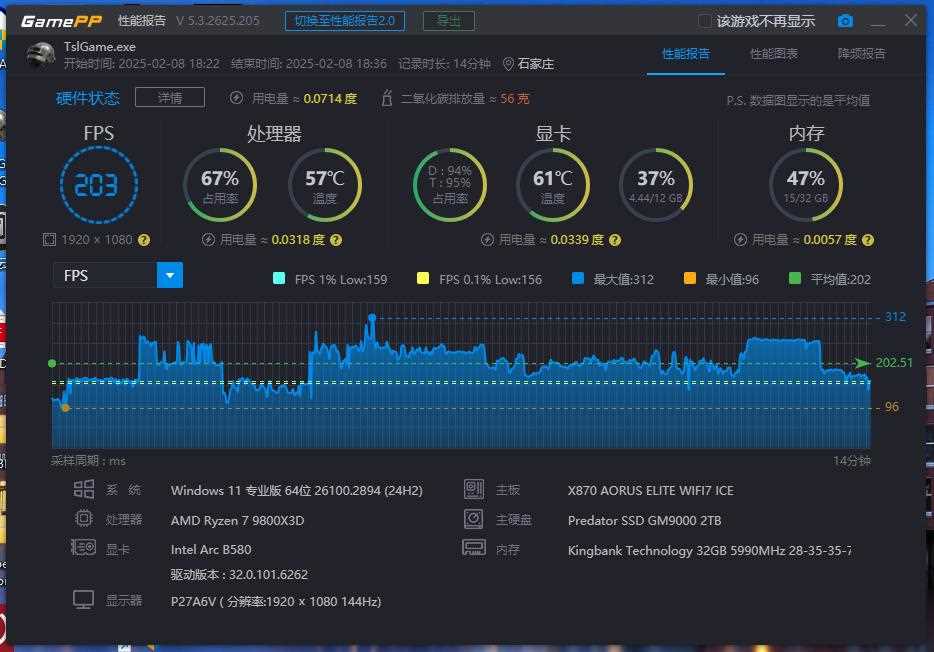This screenshot has height=652, width=934.
Task: Click the Intel Arc B580 text
Action: point(211,550)
